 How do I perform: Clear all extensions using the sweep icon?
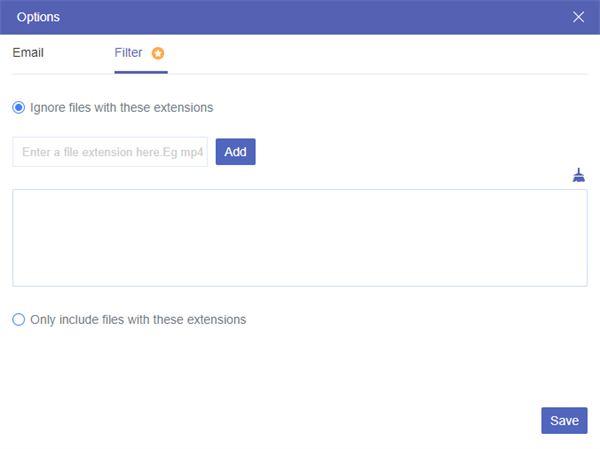(578, 175)
